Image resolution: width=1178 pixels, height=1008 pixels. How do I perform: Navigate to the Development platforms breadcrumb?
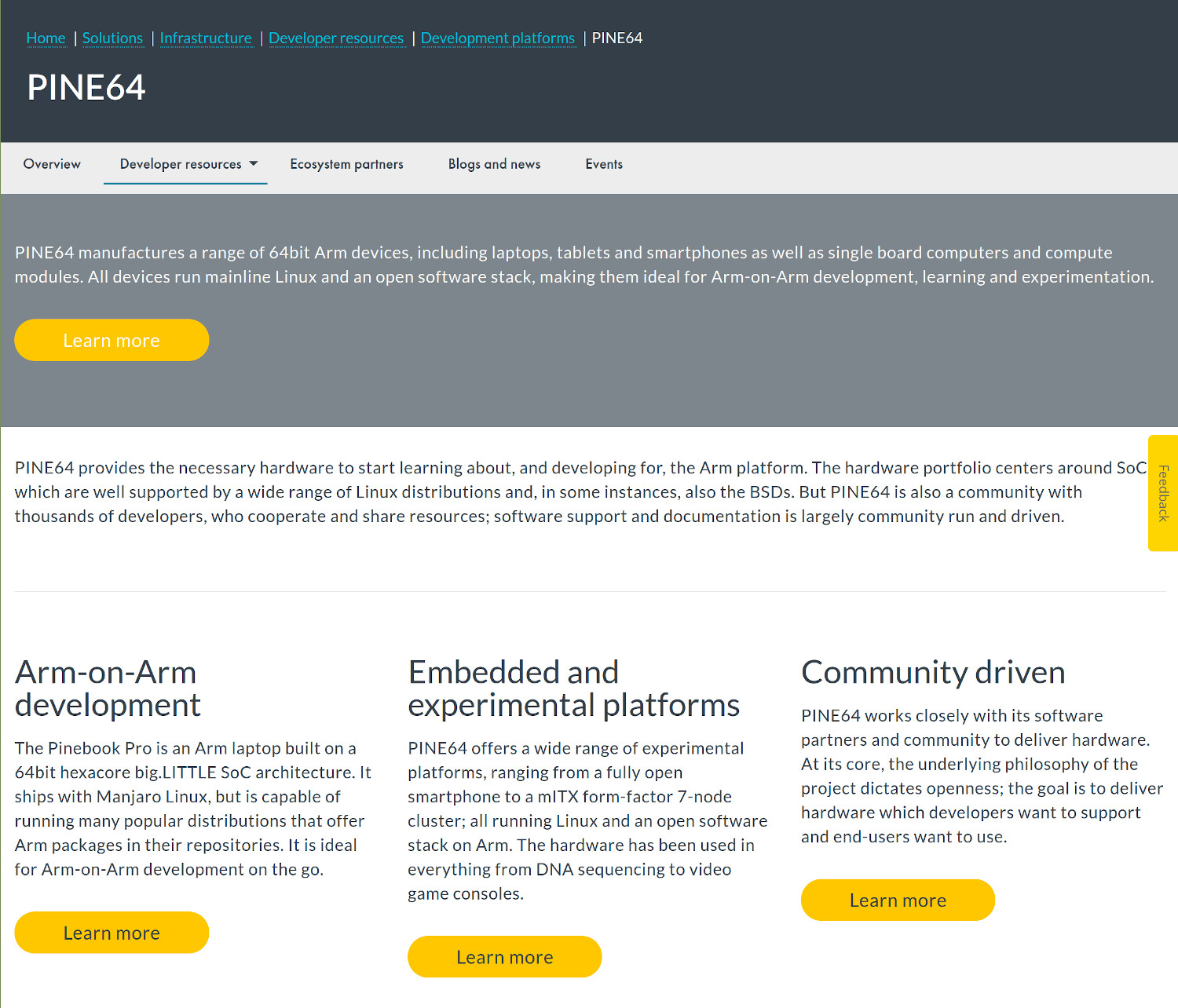tap(498, 38)
